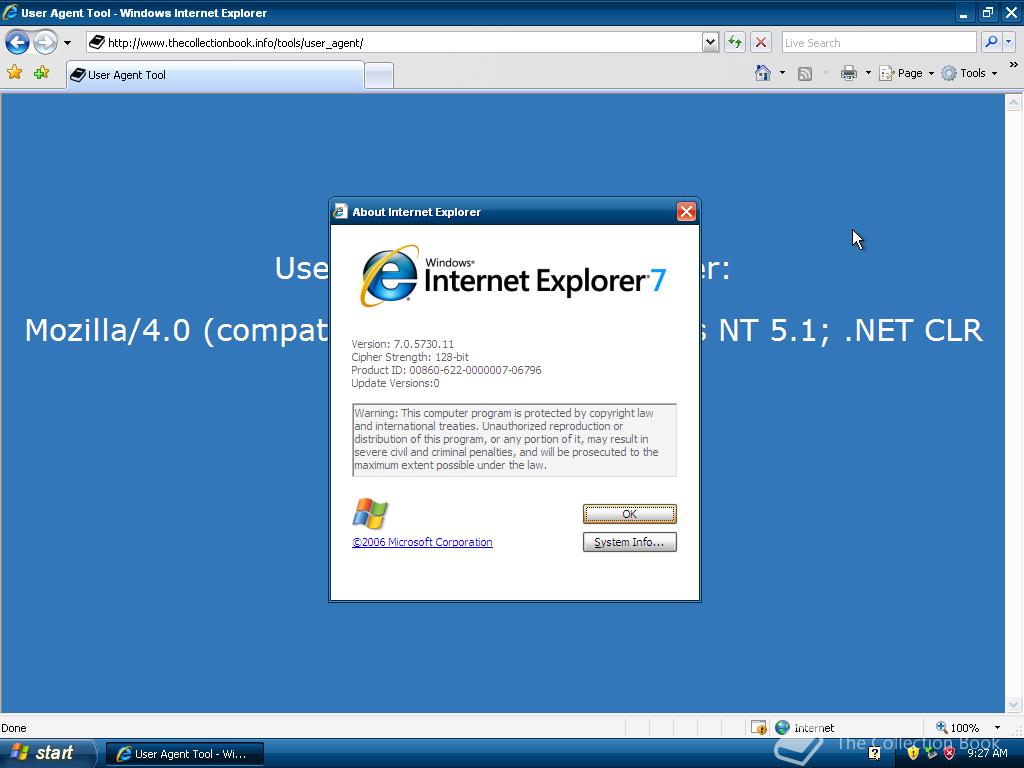1024x768 pixels.
Task: Click the copyright warning text box
Action: (x=514, y=440)
